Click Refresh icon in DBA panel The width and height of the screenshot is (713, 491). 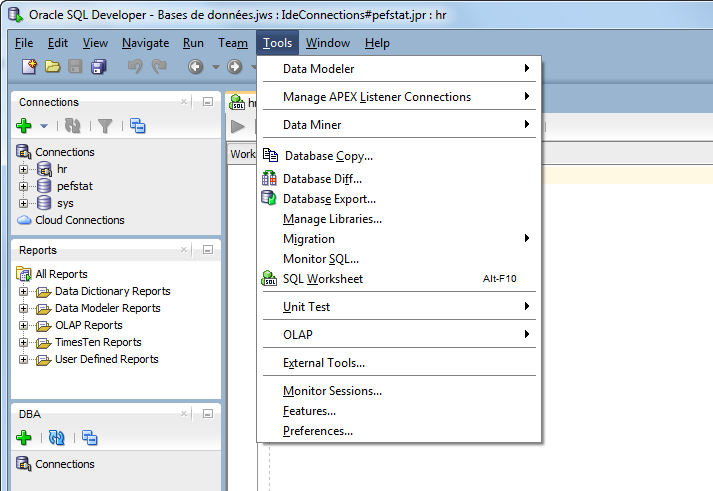coord(57,438)
